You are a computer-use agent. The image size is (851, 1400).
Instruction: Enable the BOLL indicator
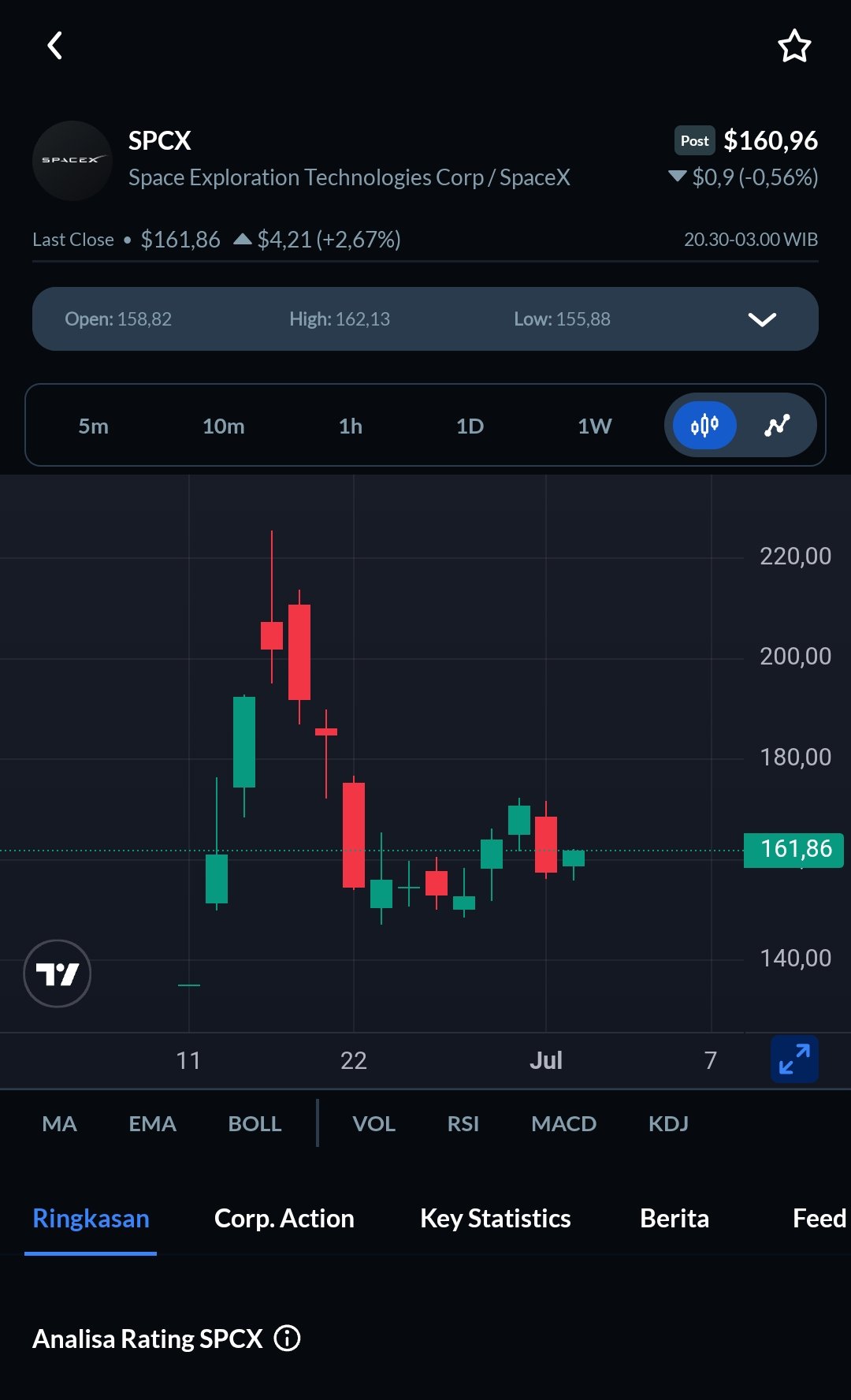(x=255, y=1123)
